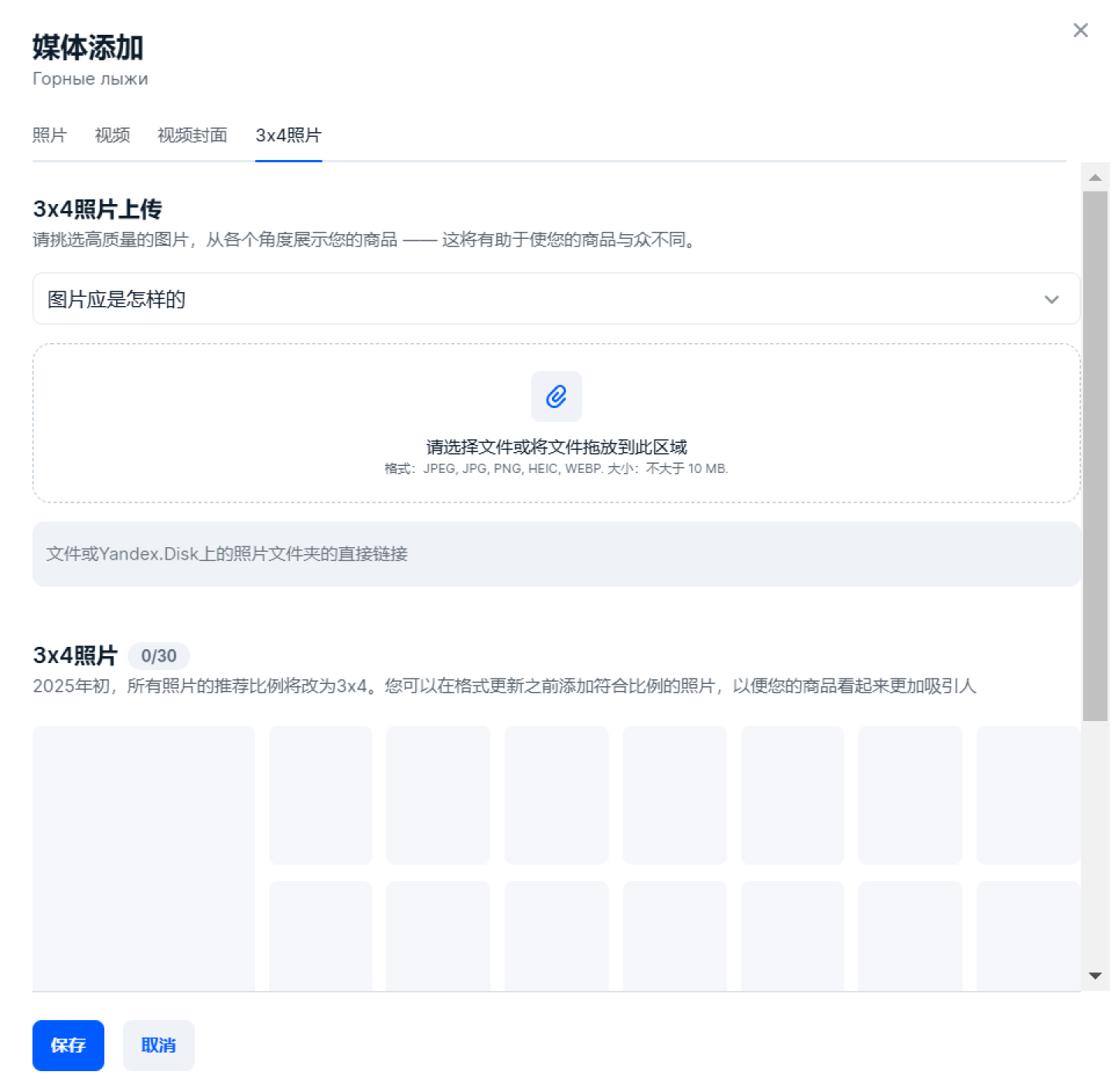Switch to the 照片 tab
Viewport: 1111px width, 1092px height.
pyautogui.click(x=49, y=135)
